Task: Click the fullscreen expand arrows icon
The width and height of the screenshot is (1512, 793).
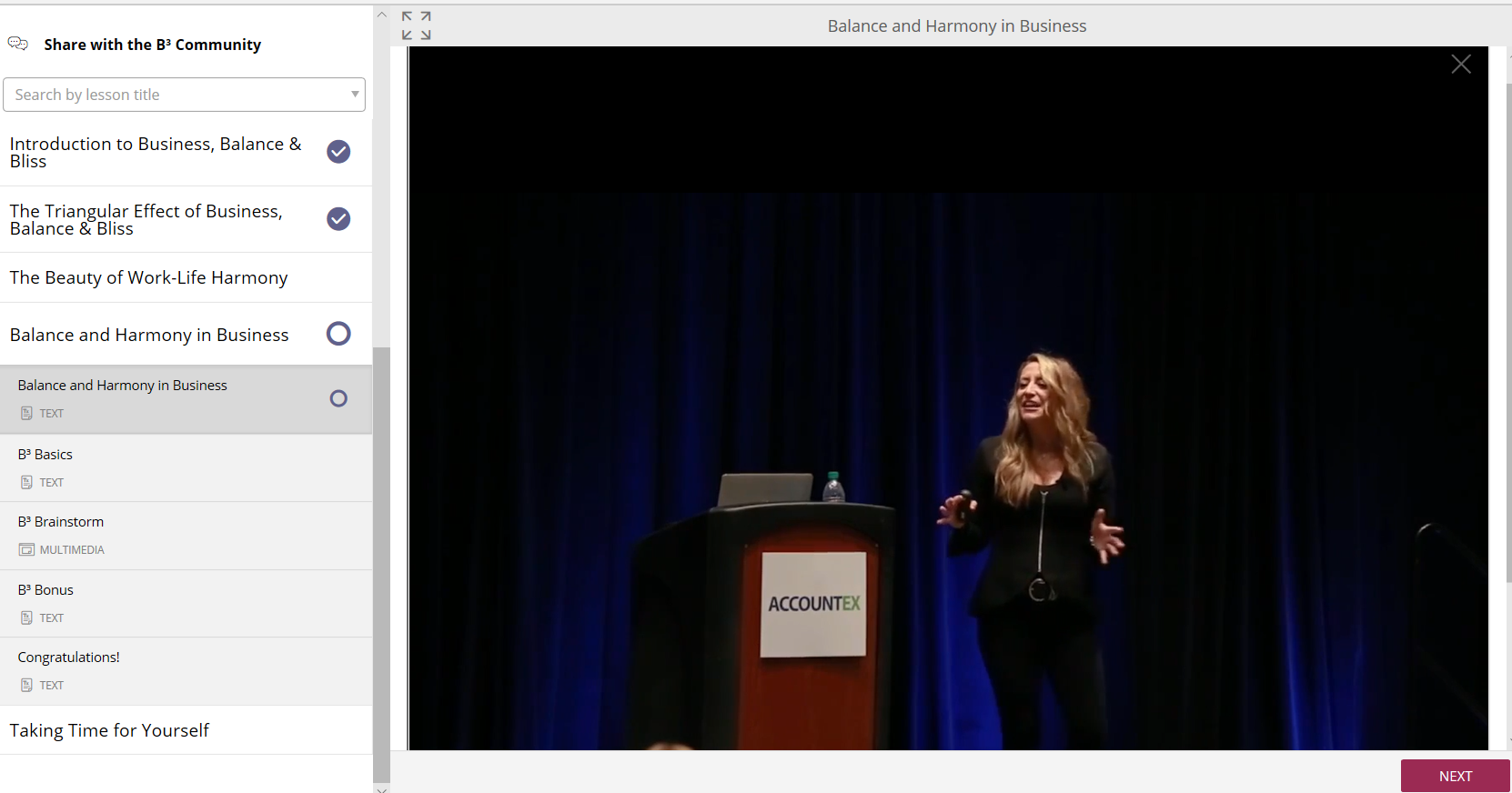Action: (x=417, y=25)
